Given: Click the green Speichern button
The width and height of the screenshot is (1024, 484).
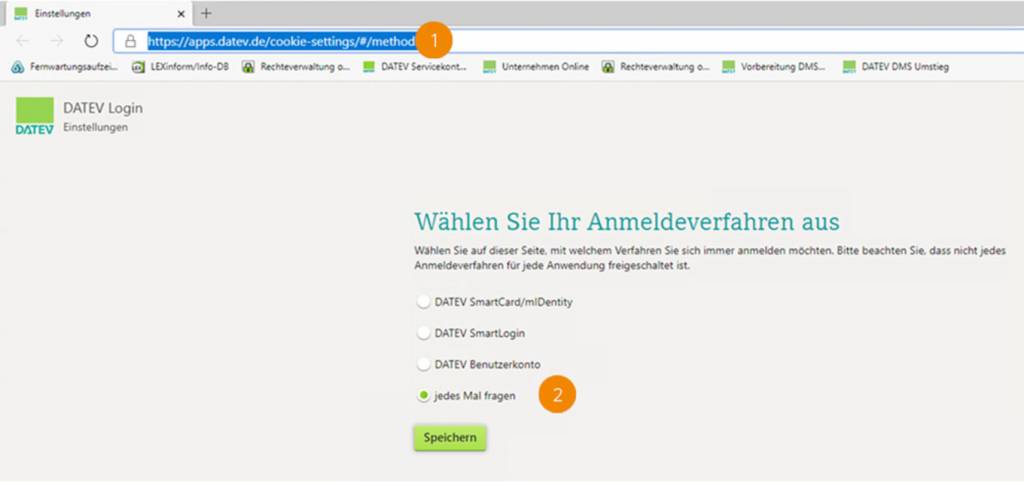Looking at the screenshot, I should [x=449, y=438].
